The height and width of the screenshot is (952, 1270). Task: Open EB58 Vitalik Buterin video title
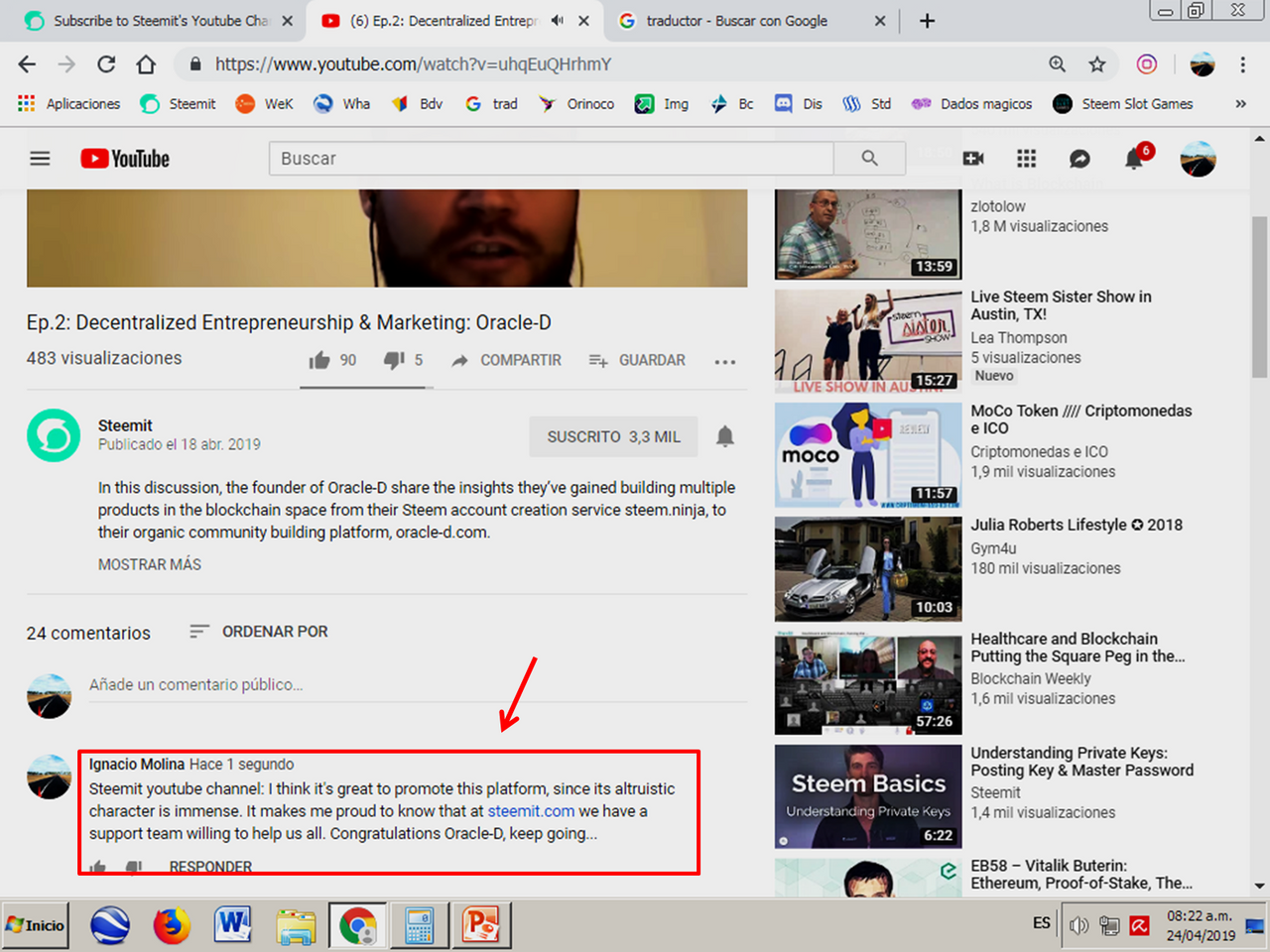point(1081,874)
